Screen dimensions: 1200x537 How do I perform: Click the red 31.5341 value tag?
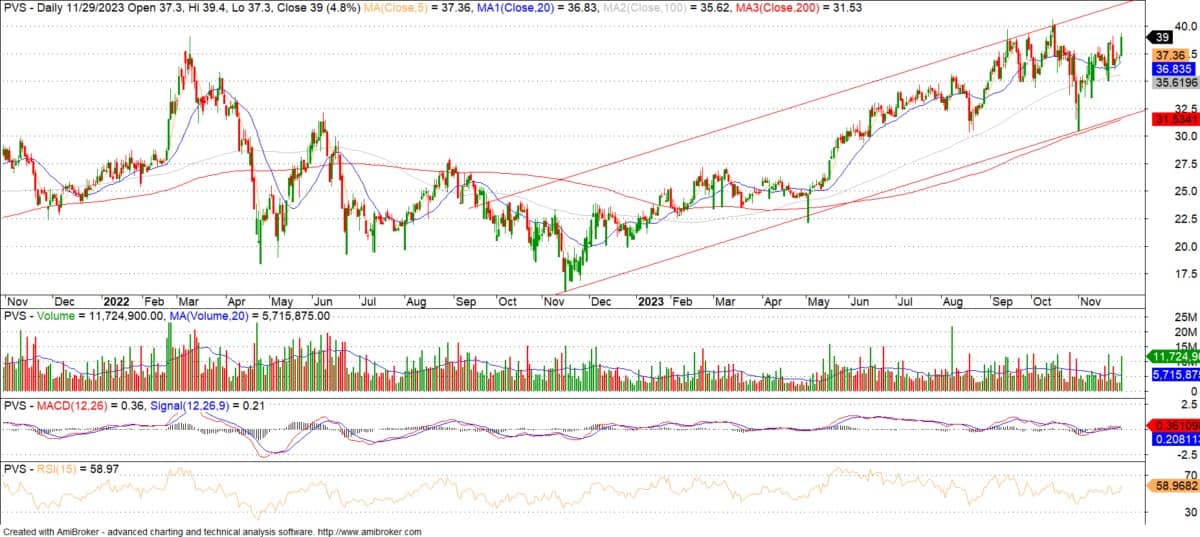(x=1174, y=119)
